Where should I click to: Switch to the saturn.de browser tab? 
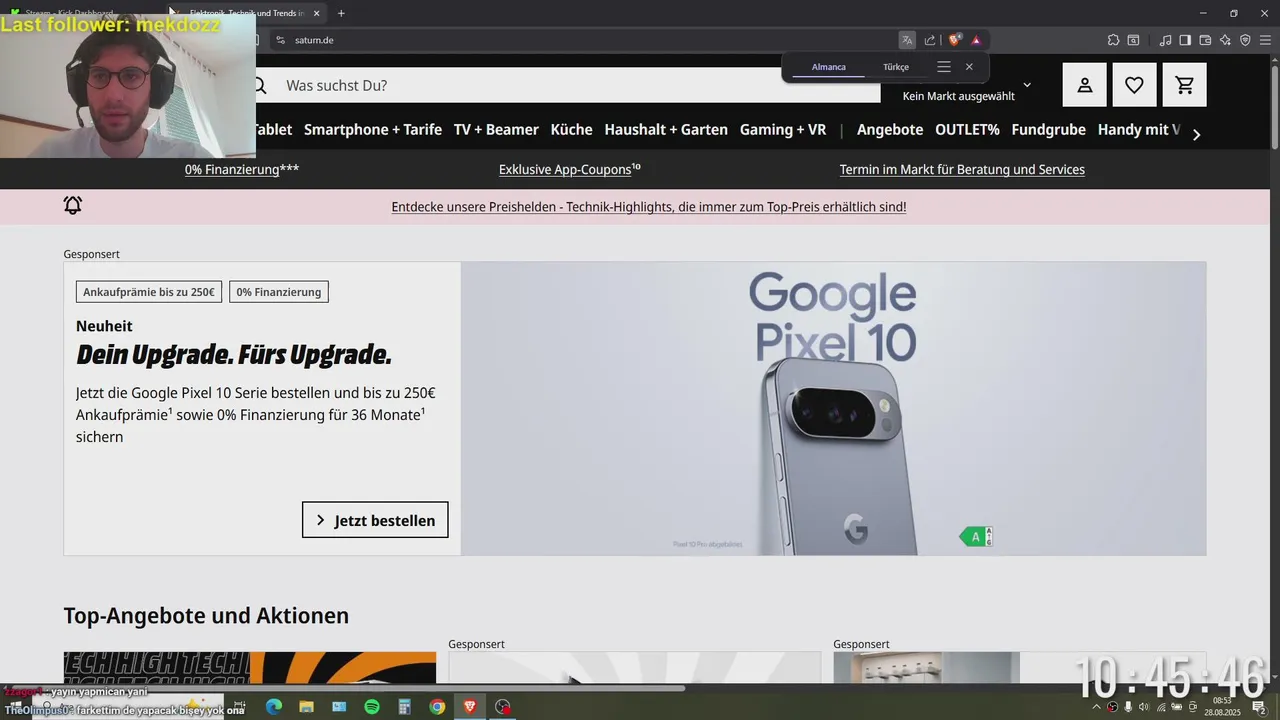coord(248,13)
